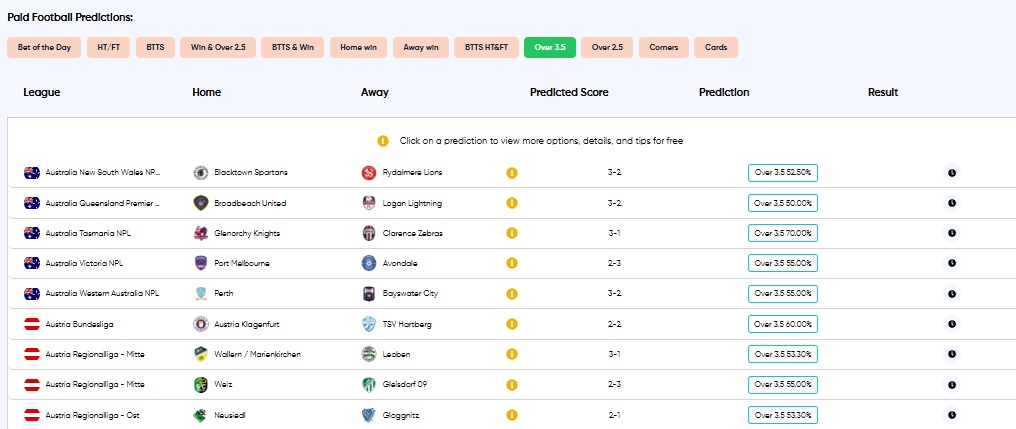
Task: Click the Predicted Score column header
Action: pyautogui.click(x=569, y=92)
